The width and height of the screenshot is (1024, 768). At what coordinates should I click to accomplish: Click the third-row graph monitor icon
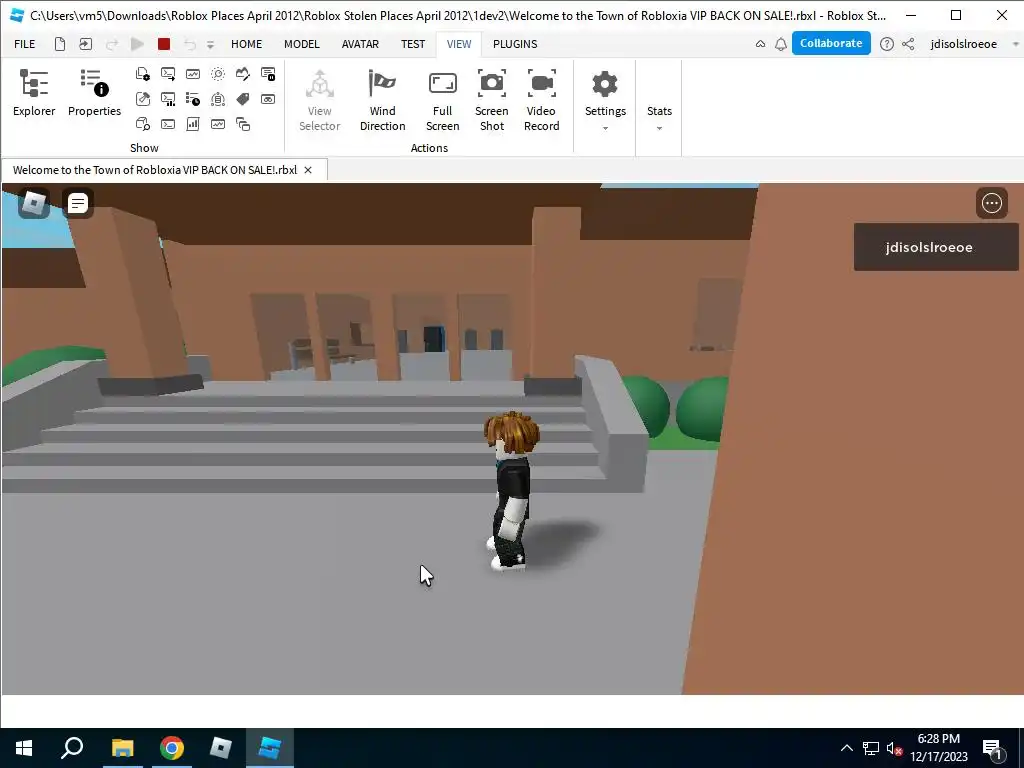[x=217, y=124]
